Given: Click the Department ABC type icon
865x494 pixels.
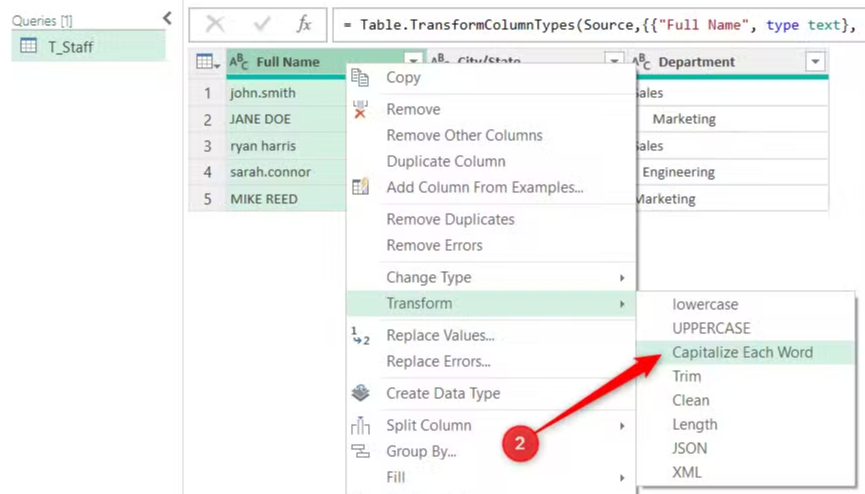Looking at the screenshot, I should [641, 61].
